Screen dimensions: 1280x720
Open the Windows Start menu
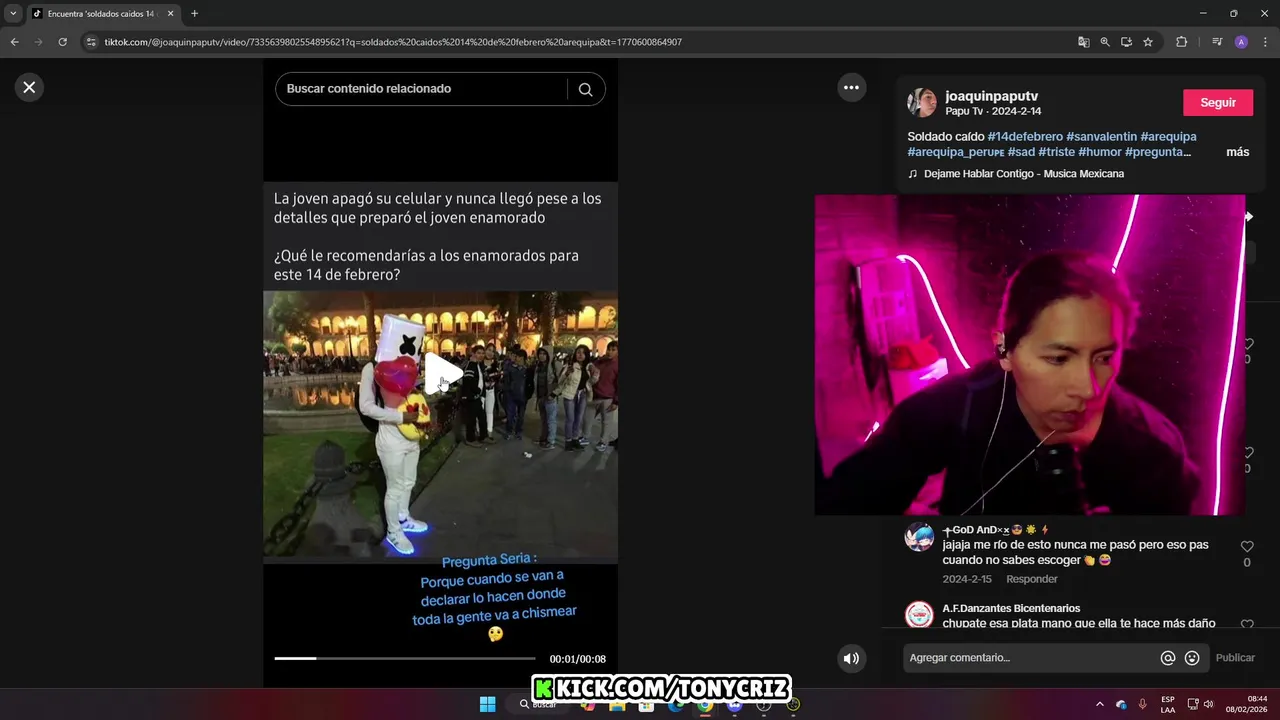pyautogui.click(x=488, y=704)
